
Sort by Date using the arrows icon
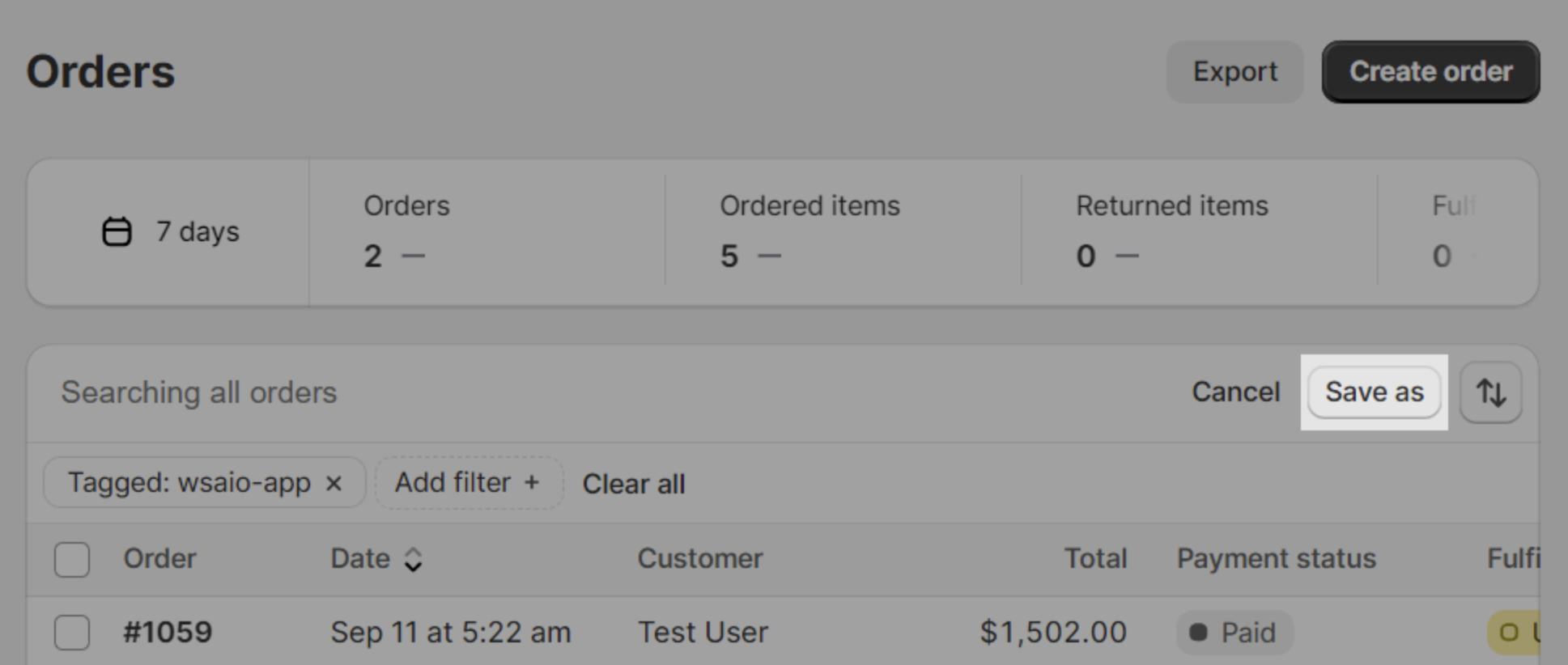413,559
